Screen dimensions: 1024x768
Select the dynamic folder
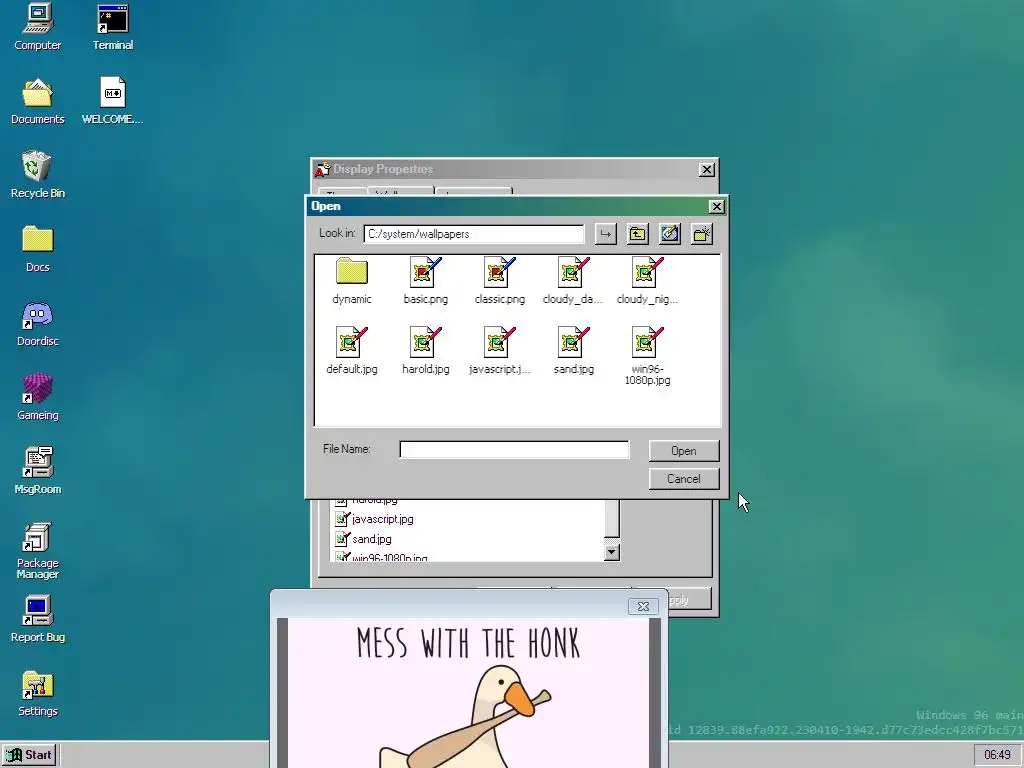tap(351, 281)
